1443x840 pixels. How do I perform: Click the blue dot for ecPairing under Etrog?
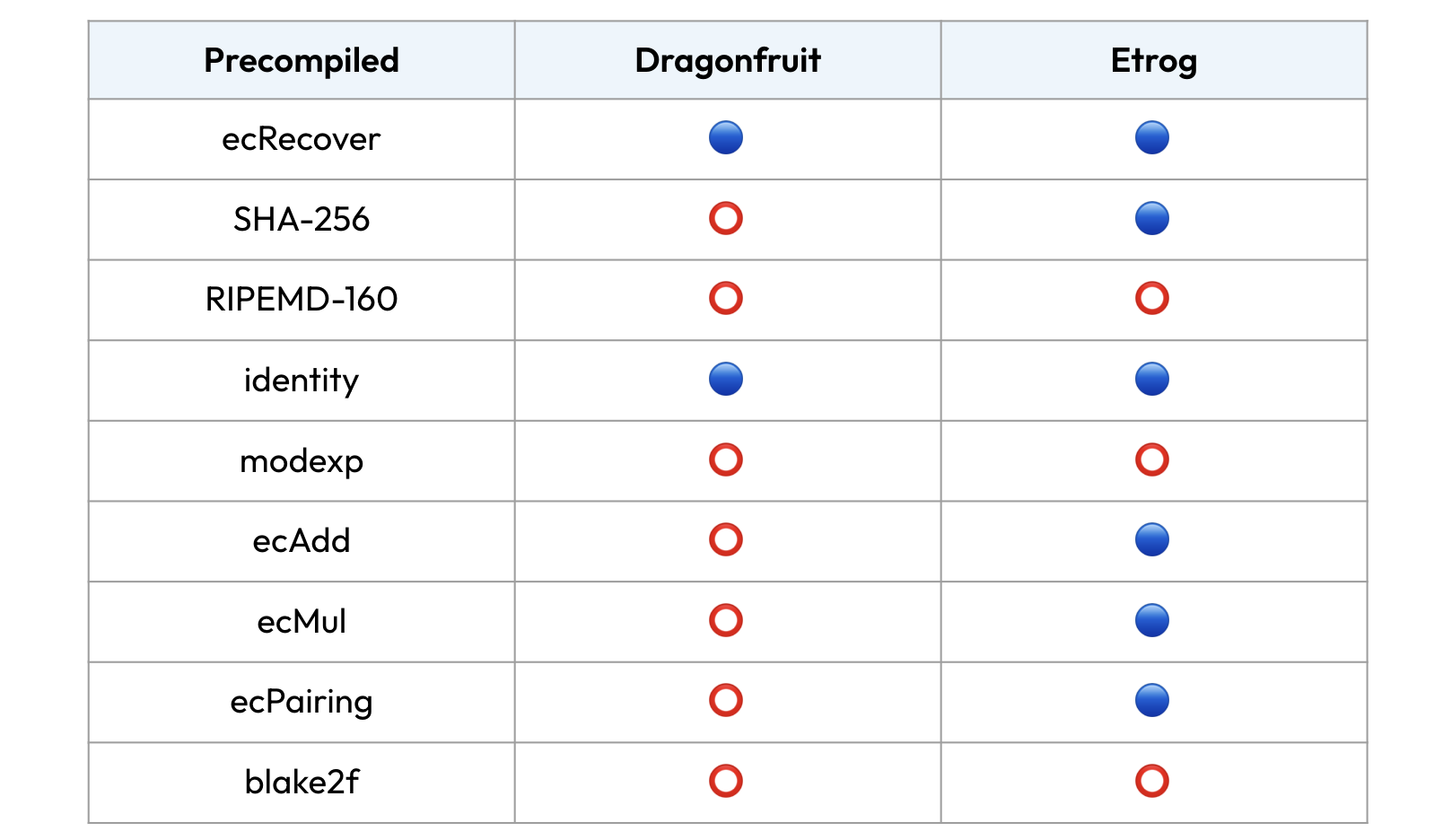tap(1152, 700)
